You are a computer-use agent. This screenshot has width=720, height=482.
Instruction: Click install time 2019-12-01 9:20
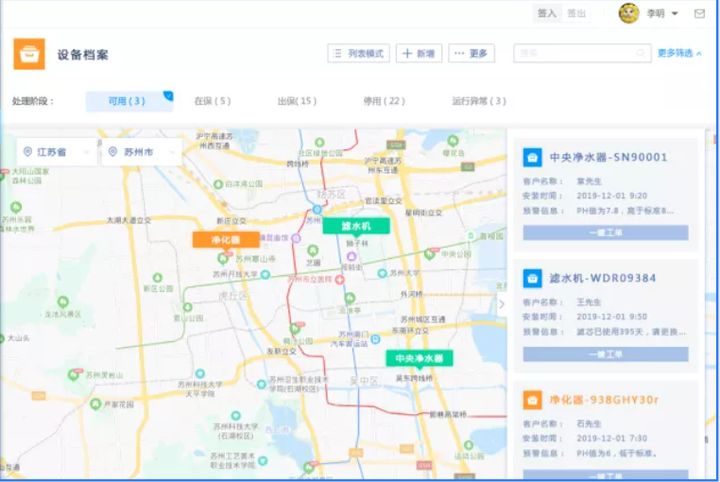click(612, 196)
